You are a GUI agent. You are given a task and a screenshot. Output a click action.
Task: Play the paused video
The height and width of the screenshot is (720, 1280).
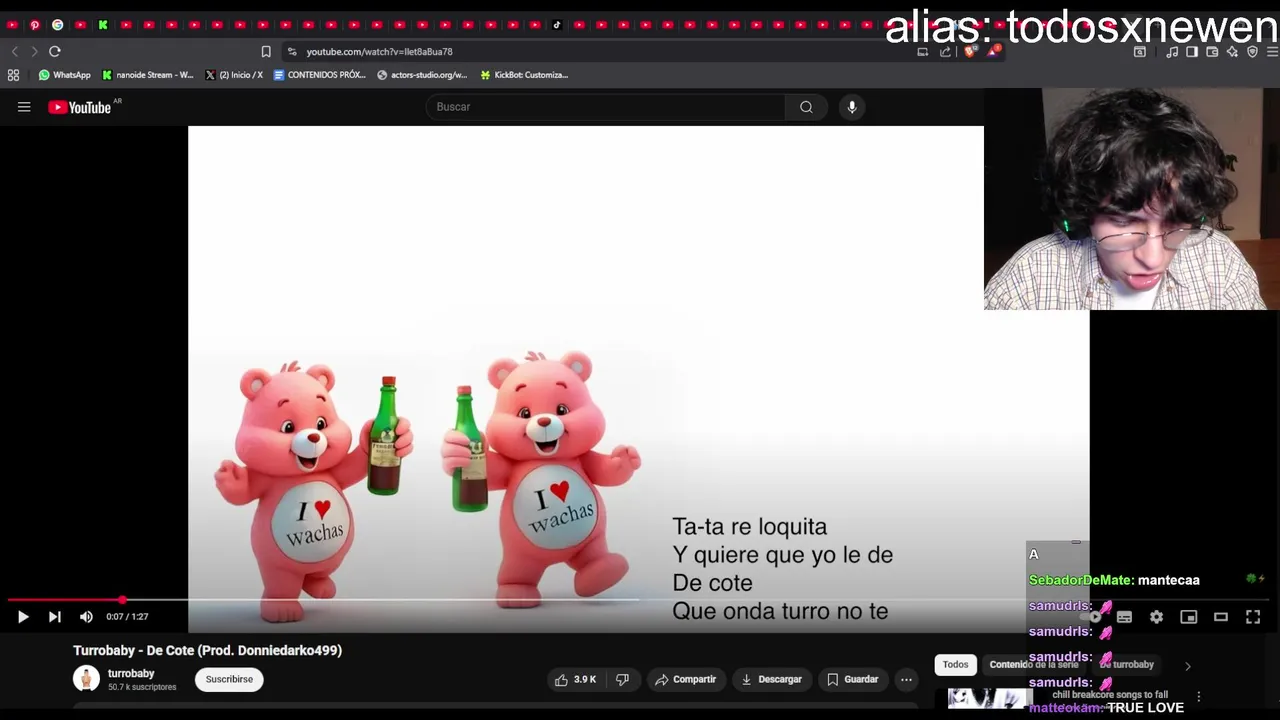click(23, 617)
